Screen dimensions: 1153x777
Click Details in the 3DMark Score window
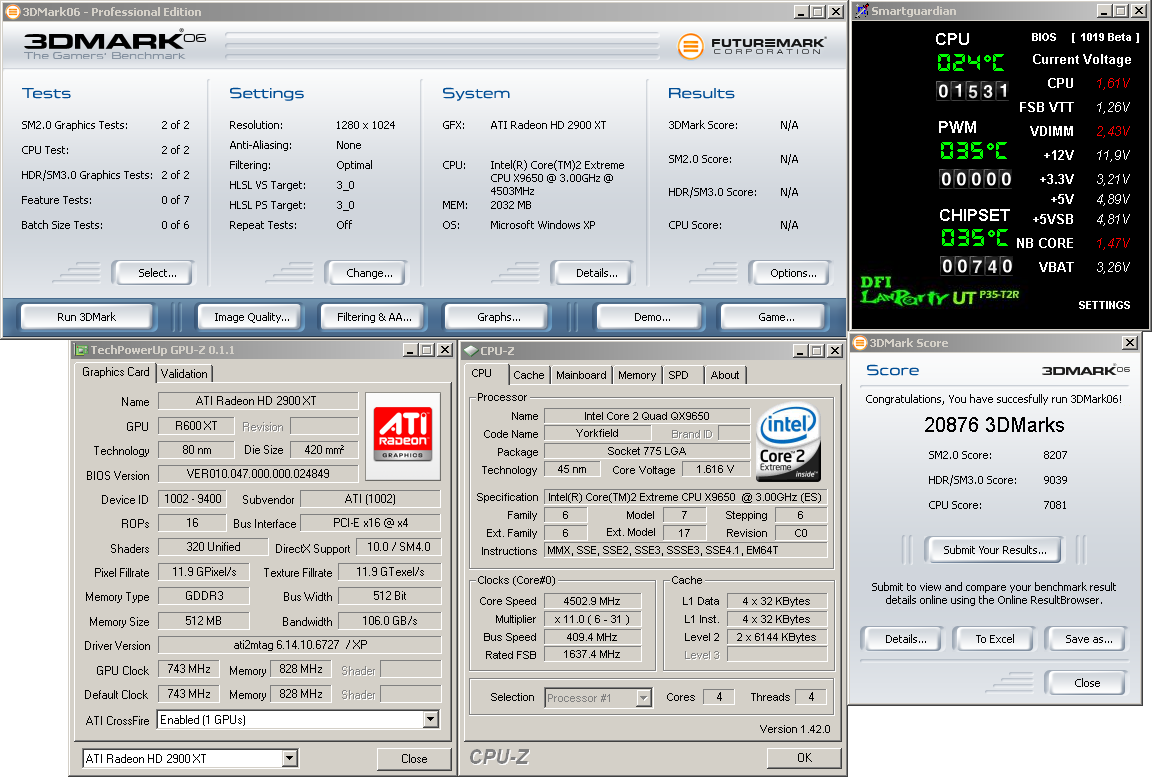click(x=905, y=639)
